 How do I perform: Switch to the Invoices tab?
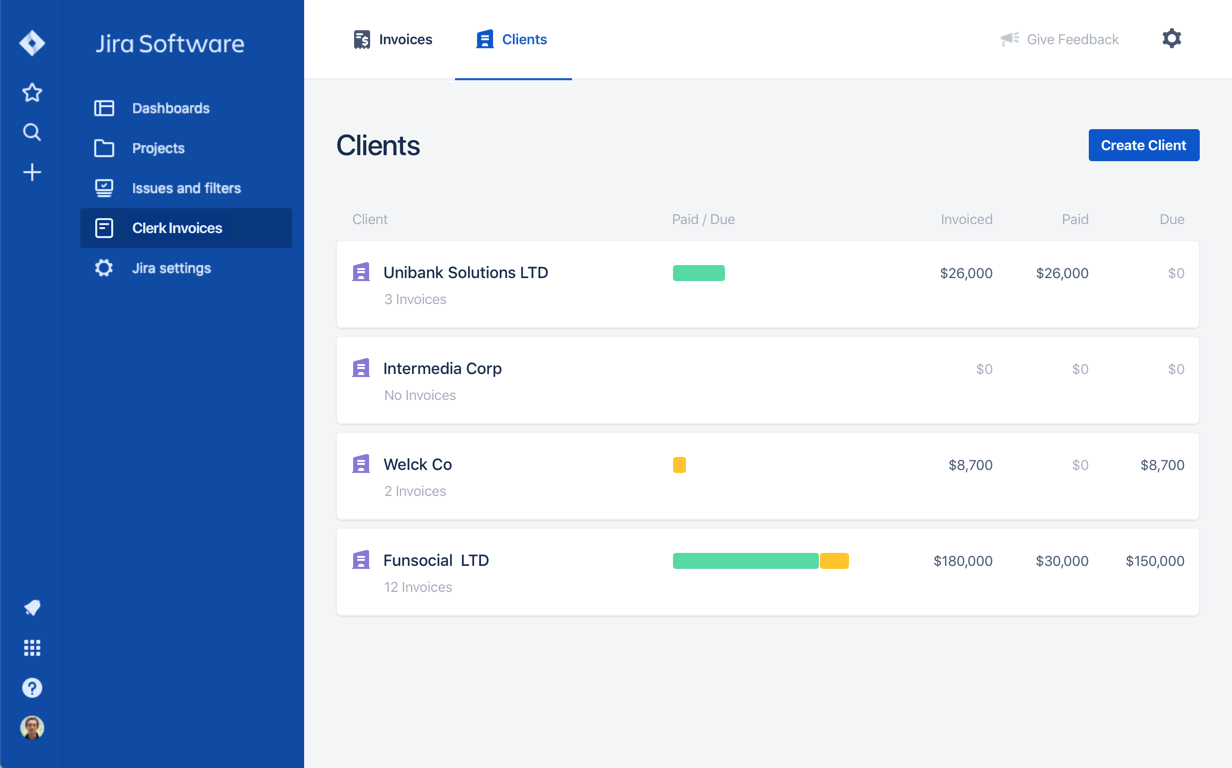392,39
